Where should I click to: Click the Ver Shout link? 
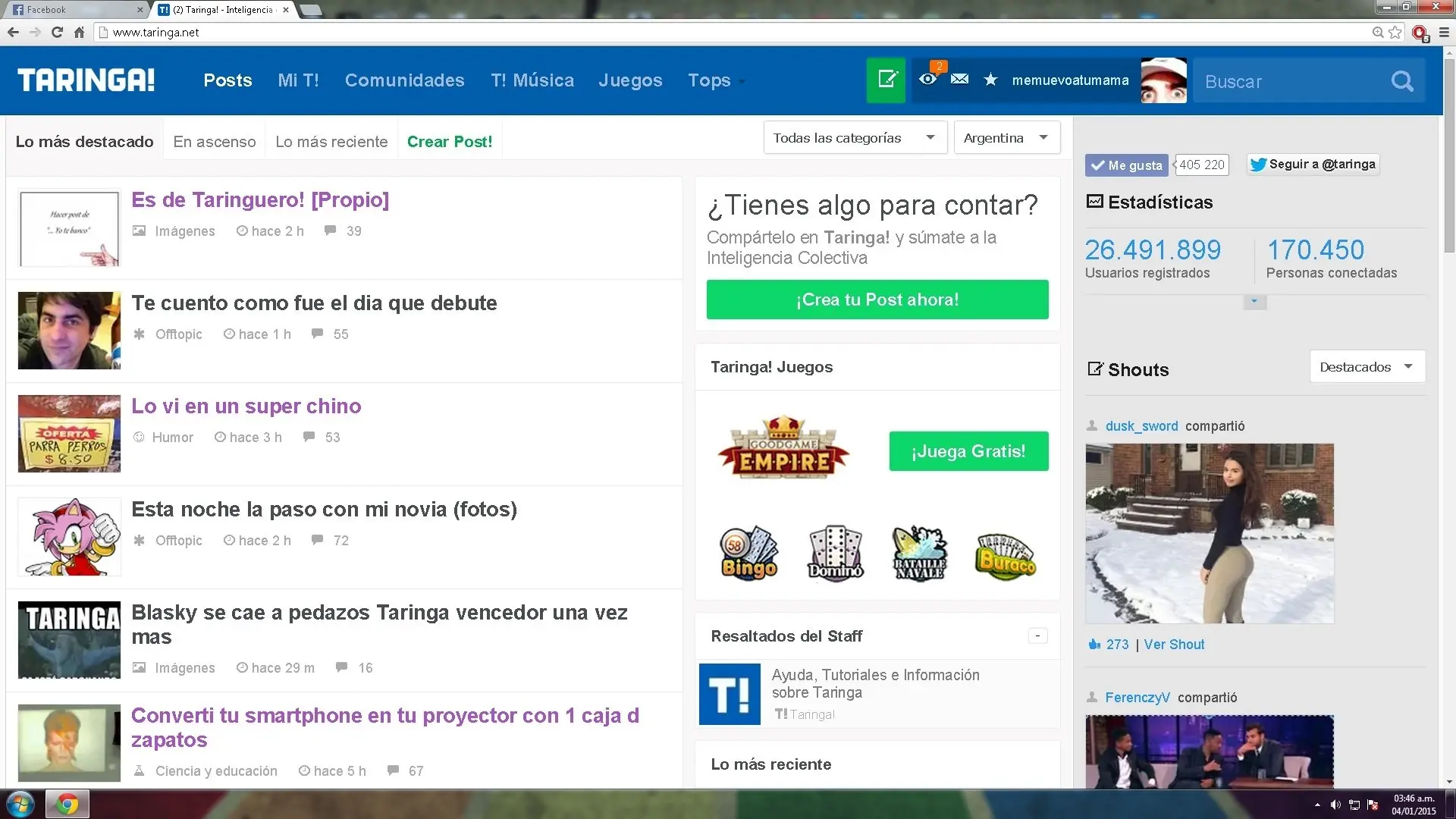tap(1174, 645)
